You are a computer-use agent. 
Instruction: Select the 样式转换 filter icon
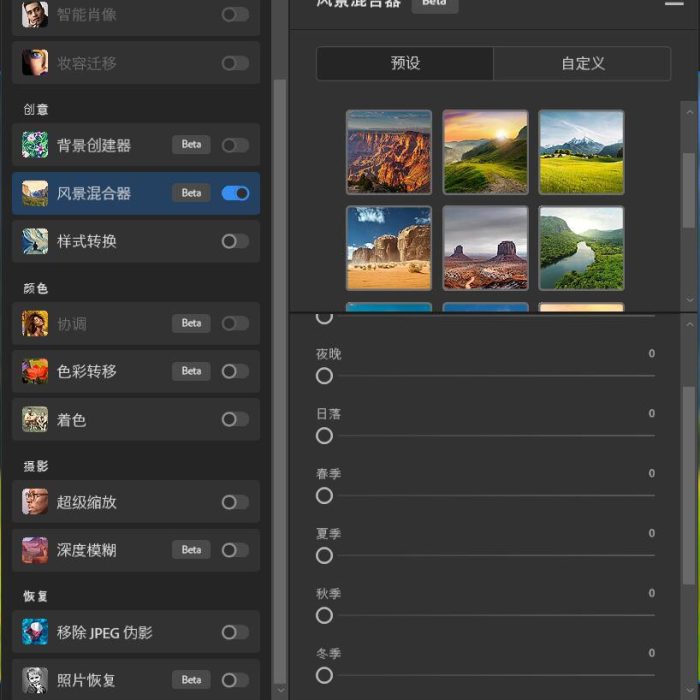coord(35,241)
